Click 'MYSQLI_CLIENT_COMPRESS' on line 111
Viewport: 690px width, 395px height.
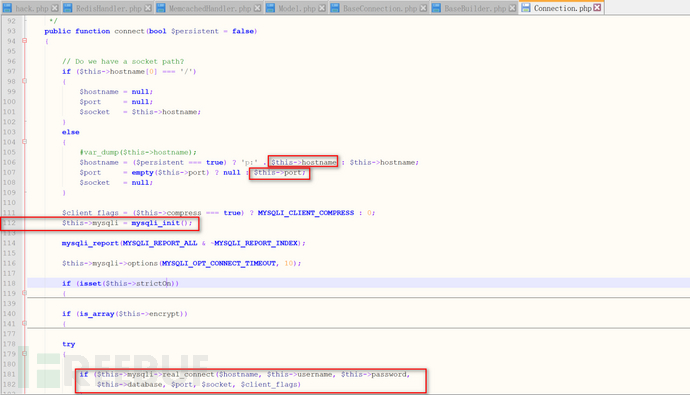coord(306,213)
